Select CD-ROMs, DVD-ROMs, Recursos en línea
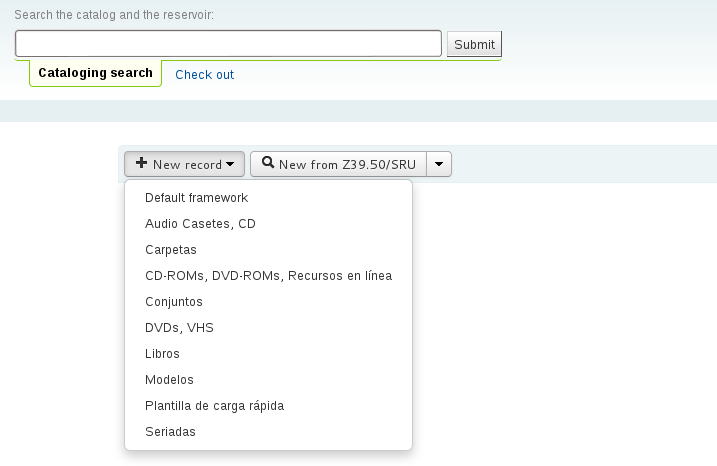 click(268, 276)
